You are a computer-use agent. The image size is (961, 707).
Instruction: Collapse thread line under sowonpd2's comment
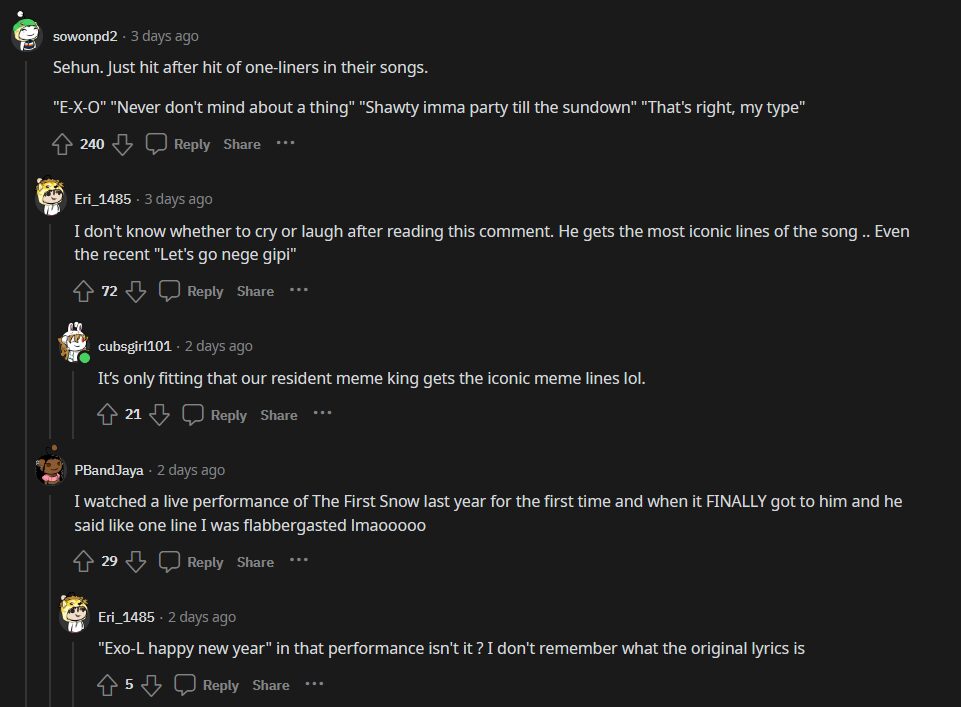26,400
